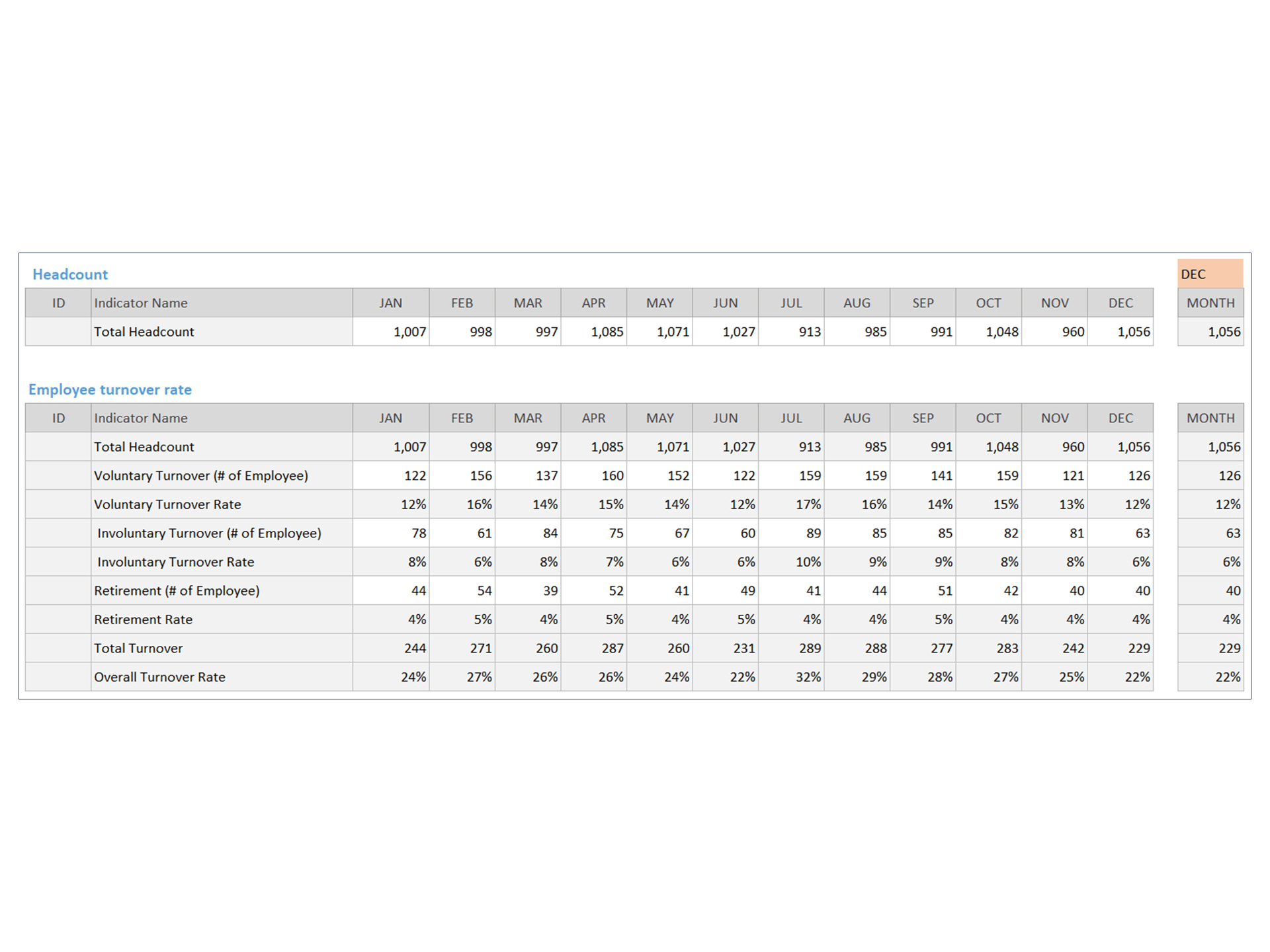The width and height of the screenshot is (1270, 952).
Task: Select NOV Total Turnover value 242
Action: point(1054,648)
